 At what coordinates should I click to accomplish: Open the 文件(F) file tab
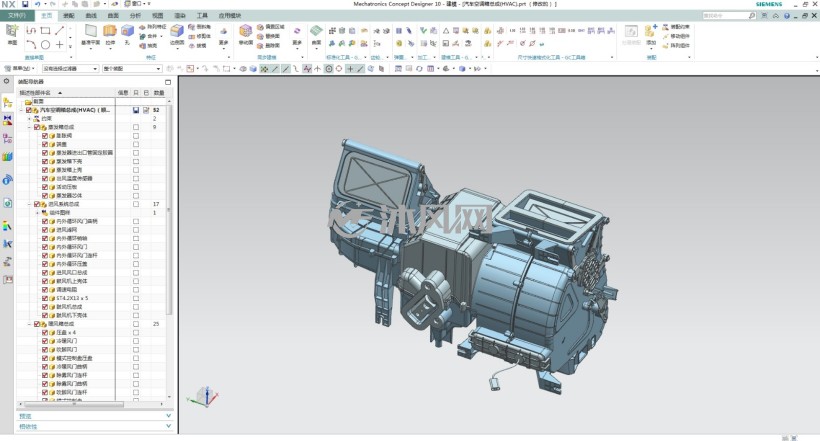[x=17, y=15]
